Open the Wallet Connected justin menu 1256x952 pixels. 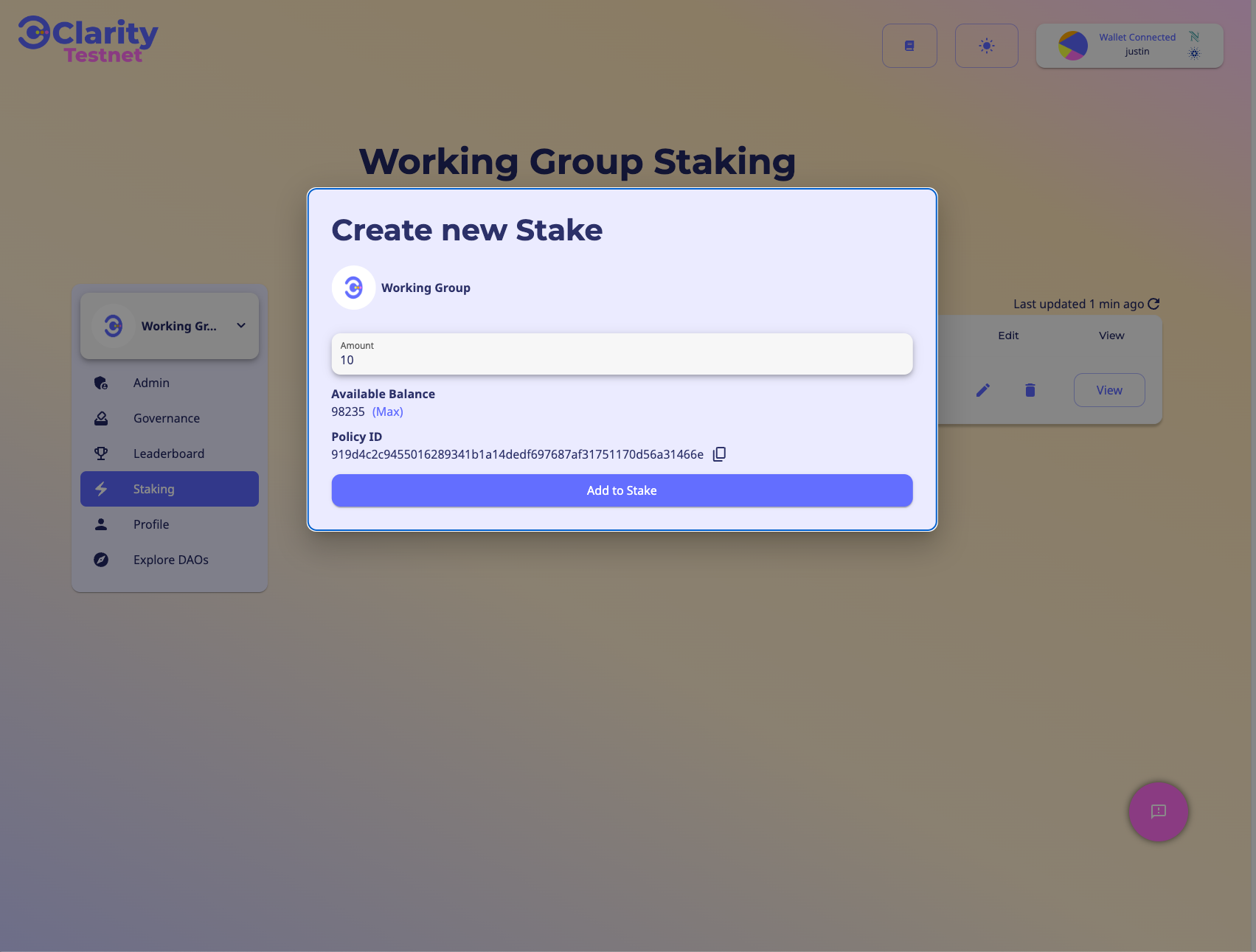(1137, 45)
